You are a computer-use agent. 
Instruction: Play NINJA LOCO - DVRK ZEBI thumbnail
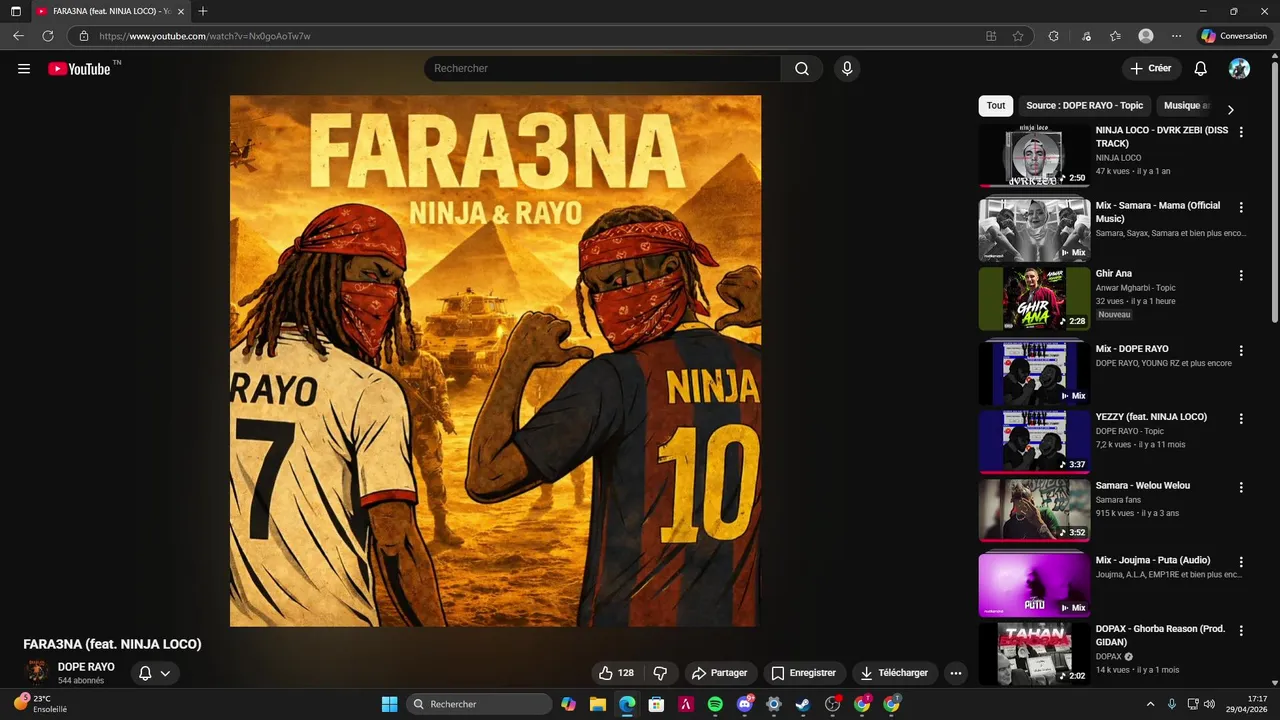[1034, 155]
